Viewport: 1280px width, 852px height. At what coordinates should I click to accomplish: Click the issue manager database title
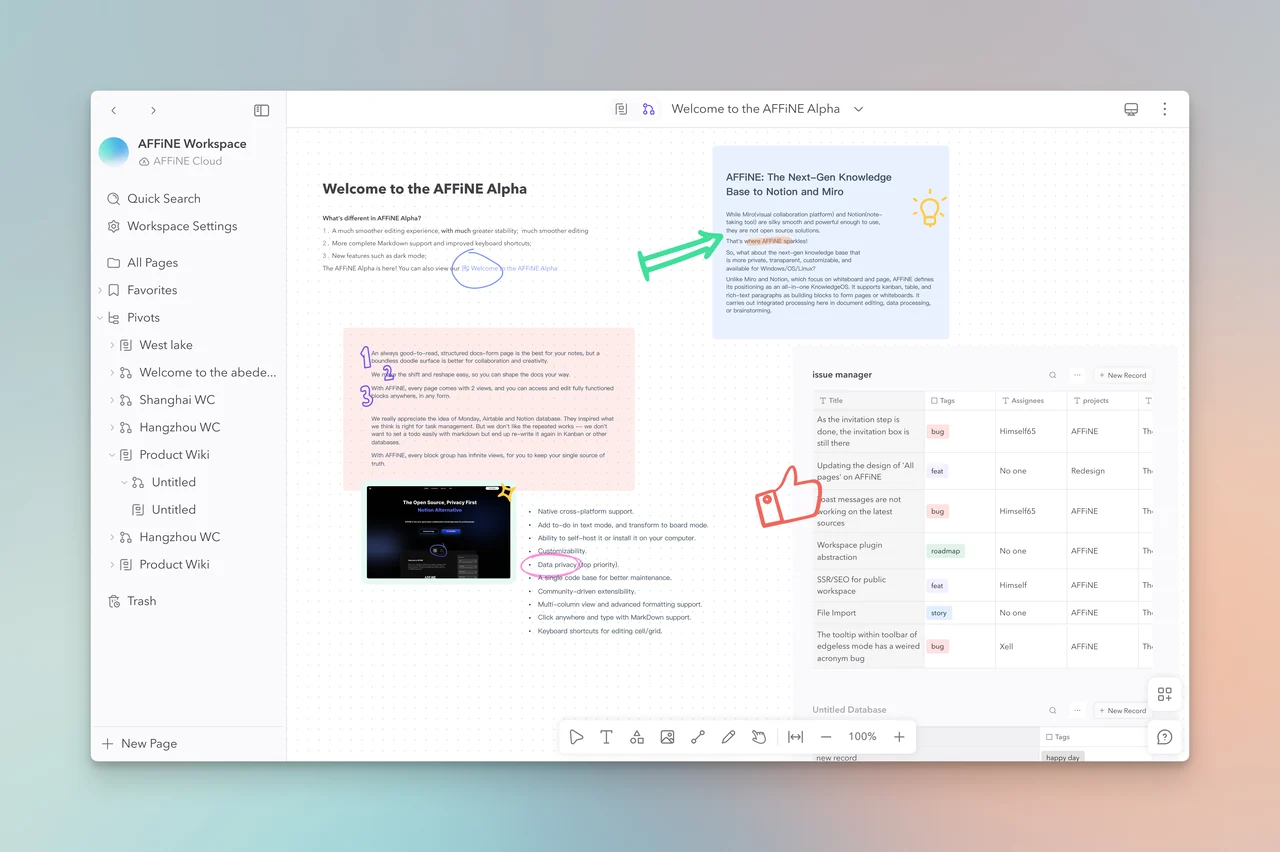point(842,375)
